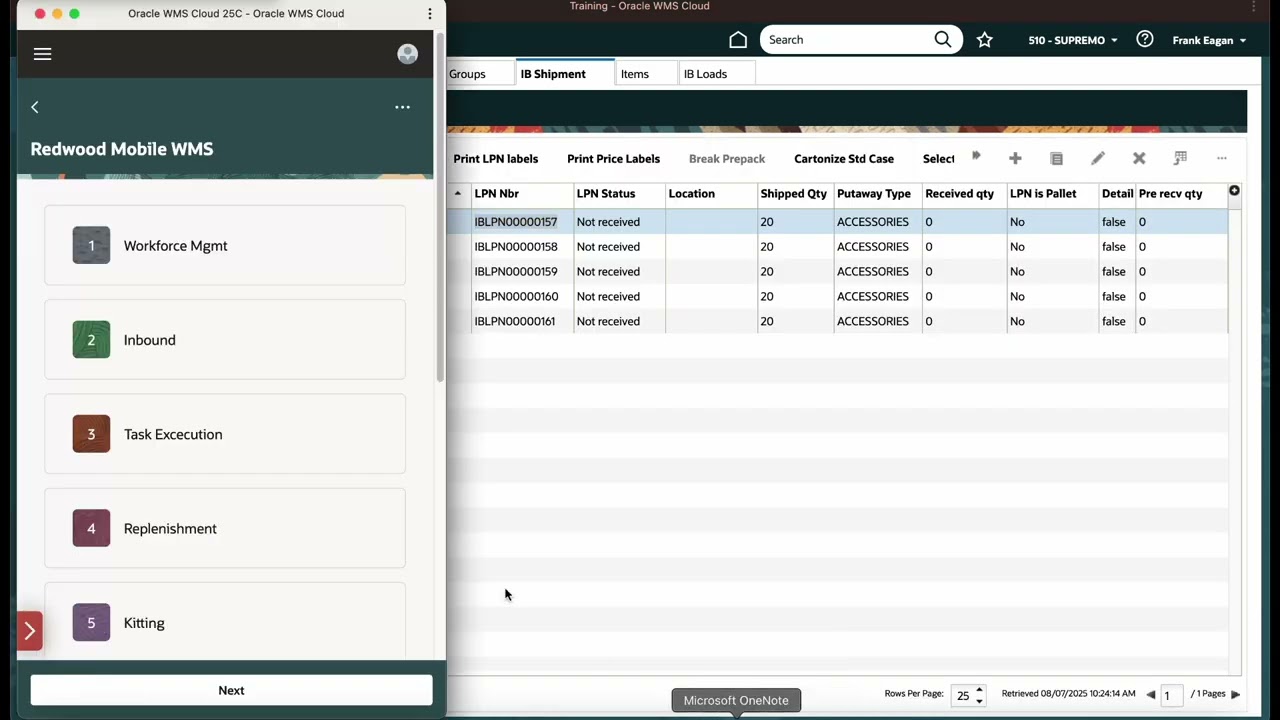Click the Print Price Labels button

click(x=613, y=158)
